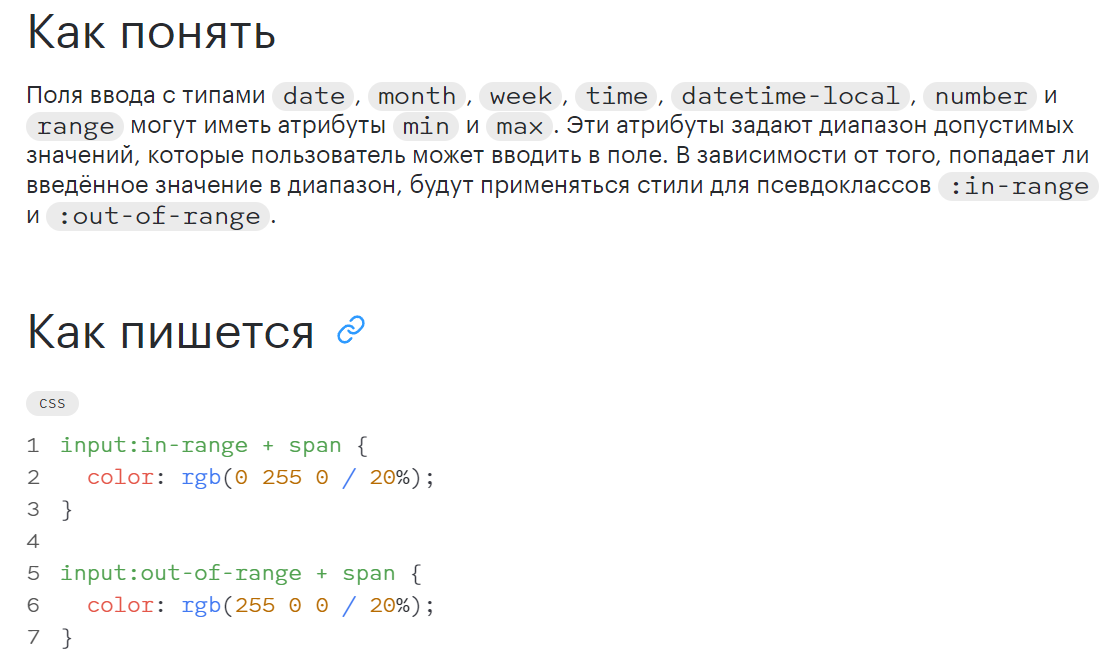Image resolution: width=1112 pixels, height=660 pixels.
Task: Click the max attribute code tag
Action: click(x=519, y=126)
